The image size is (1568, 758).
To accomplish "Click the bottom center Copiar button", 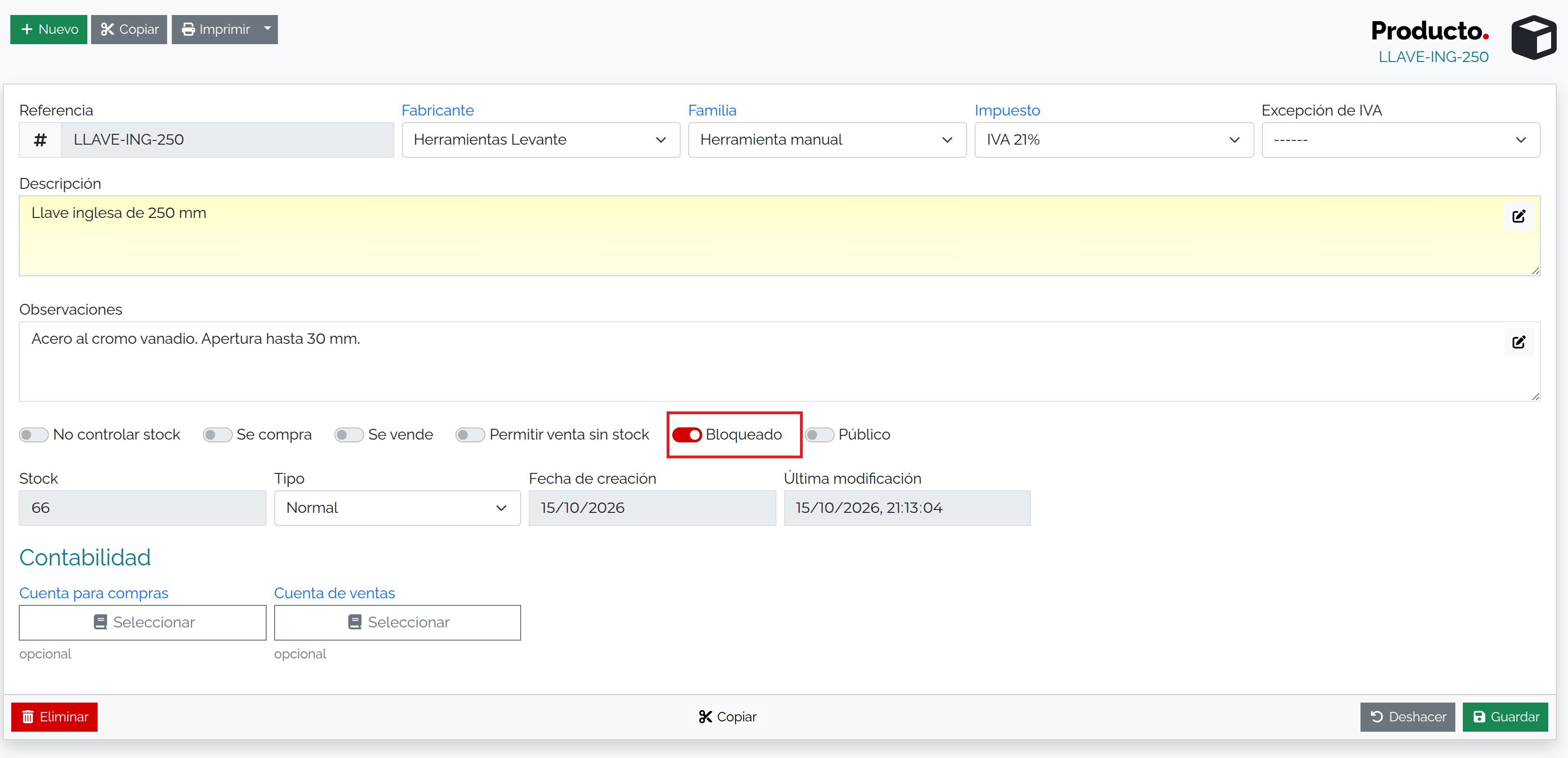I will coord(727,717).
